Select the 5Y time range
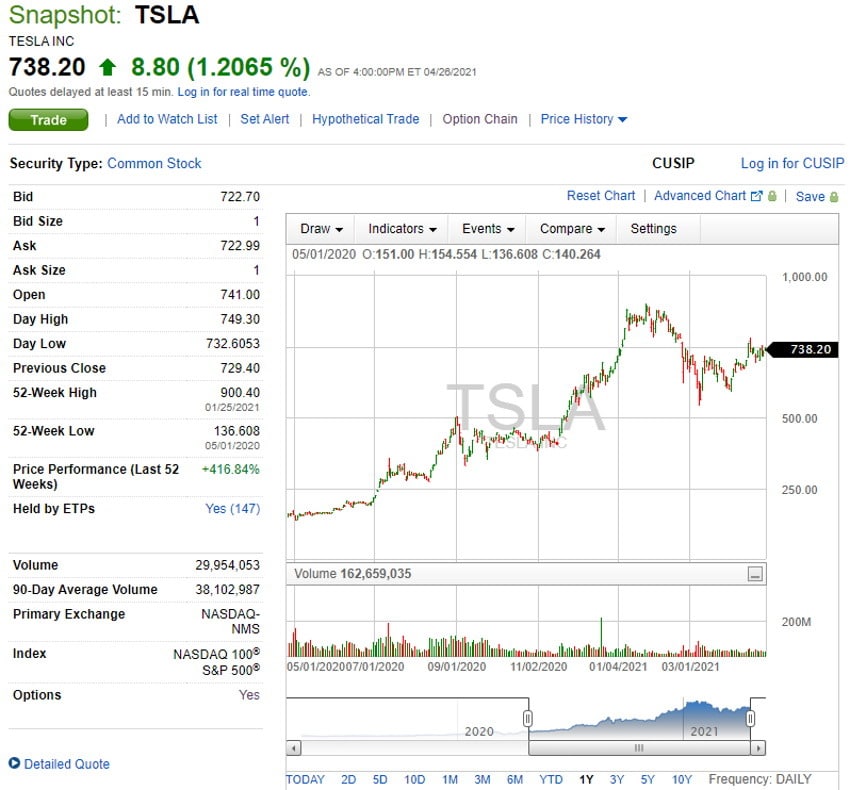850x790 pixels. [648, 779]
